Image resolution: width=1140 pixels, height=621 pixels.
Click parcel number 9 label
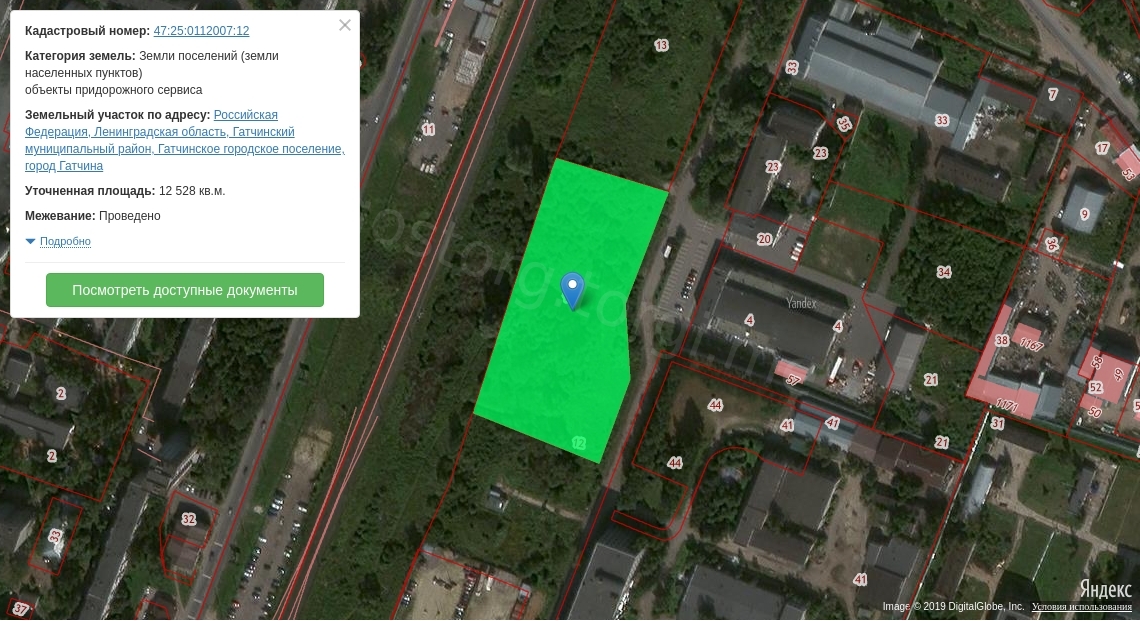(1084, 214)
